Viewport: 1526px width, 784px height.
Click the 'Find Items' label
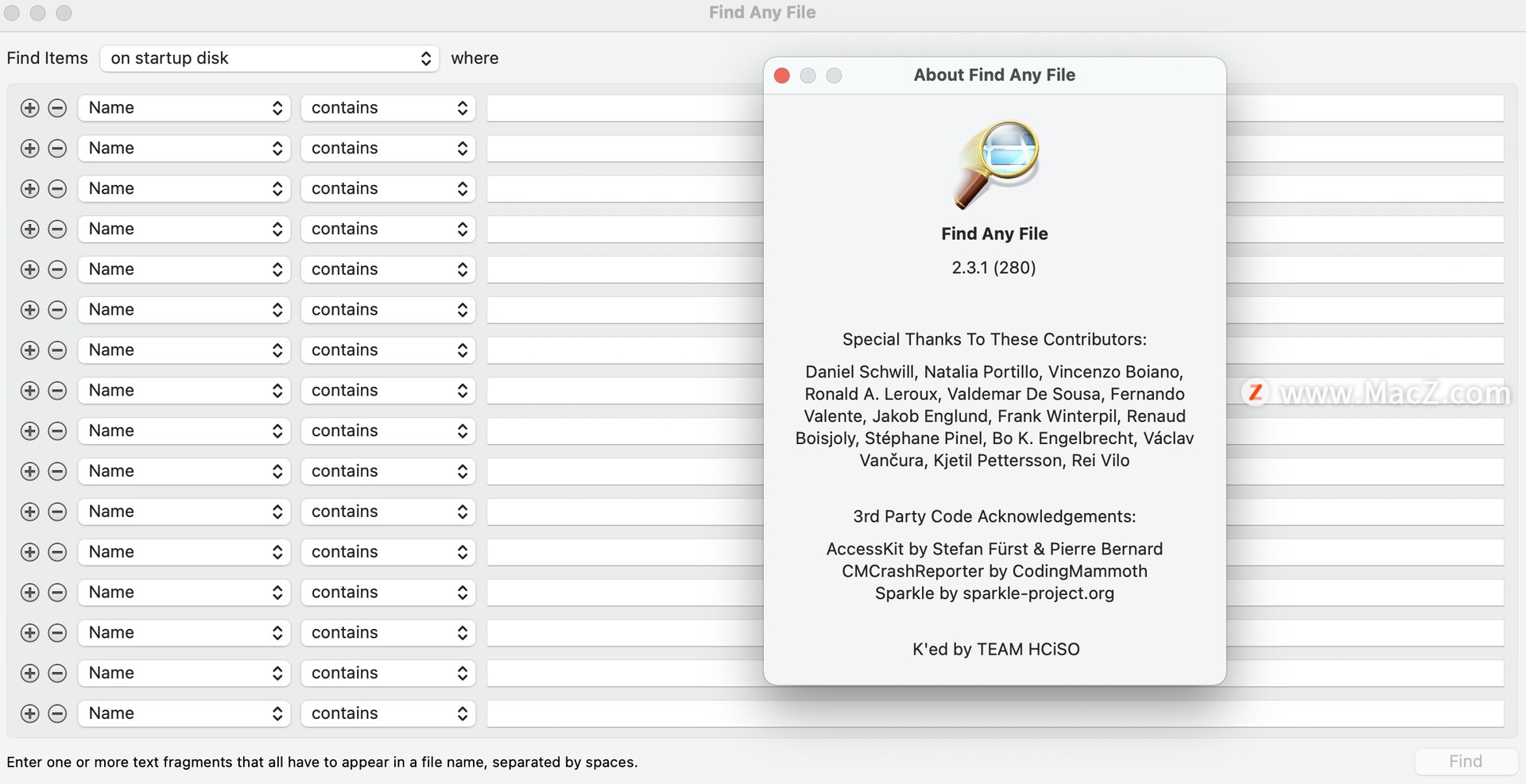[x=47, y=58]
